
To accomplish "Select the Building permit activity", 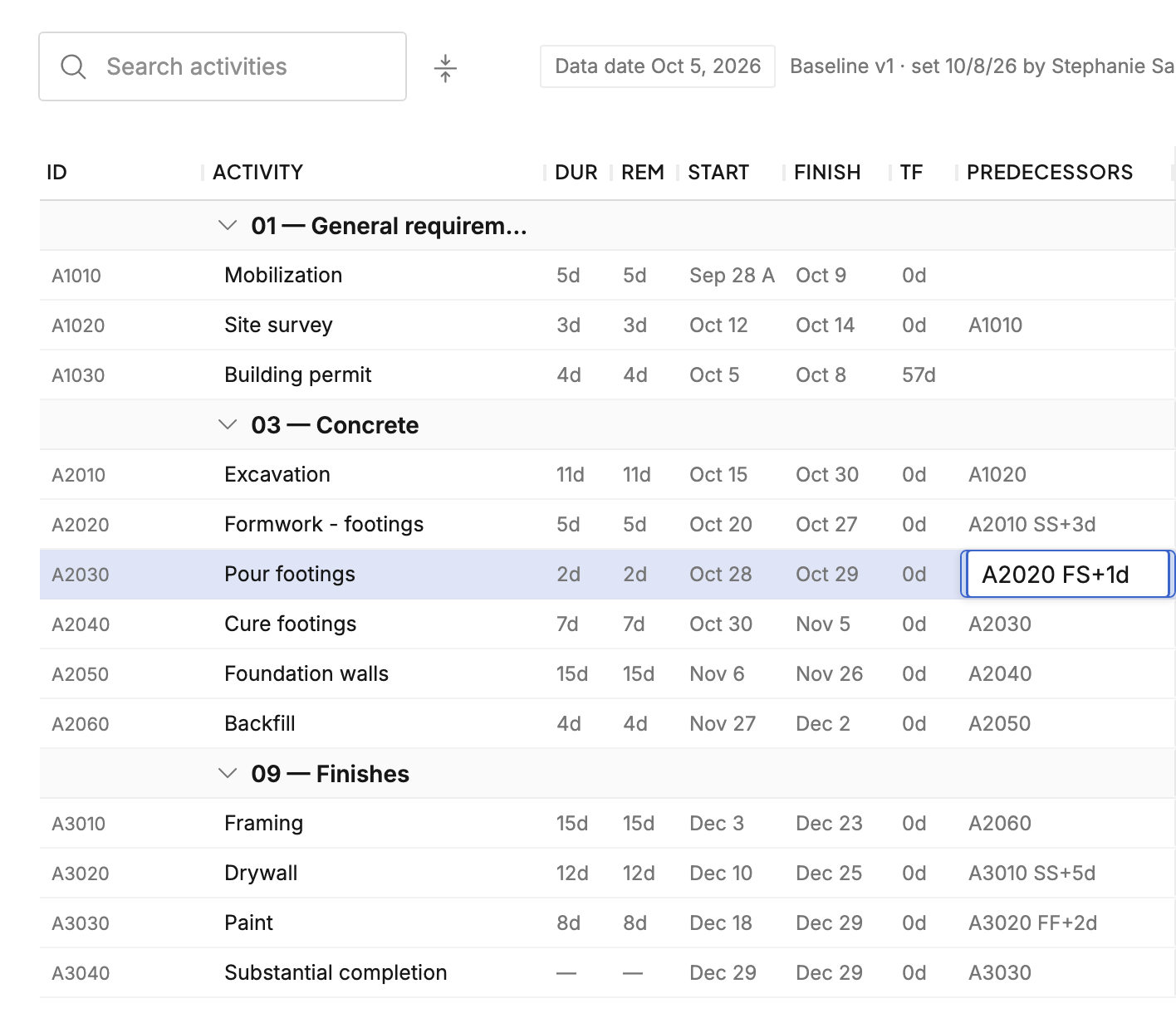I will (x=298, y=374).
